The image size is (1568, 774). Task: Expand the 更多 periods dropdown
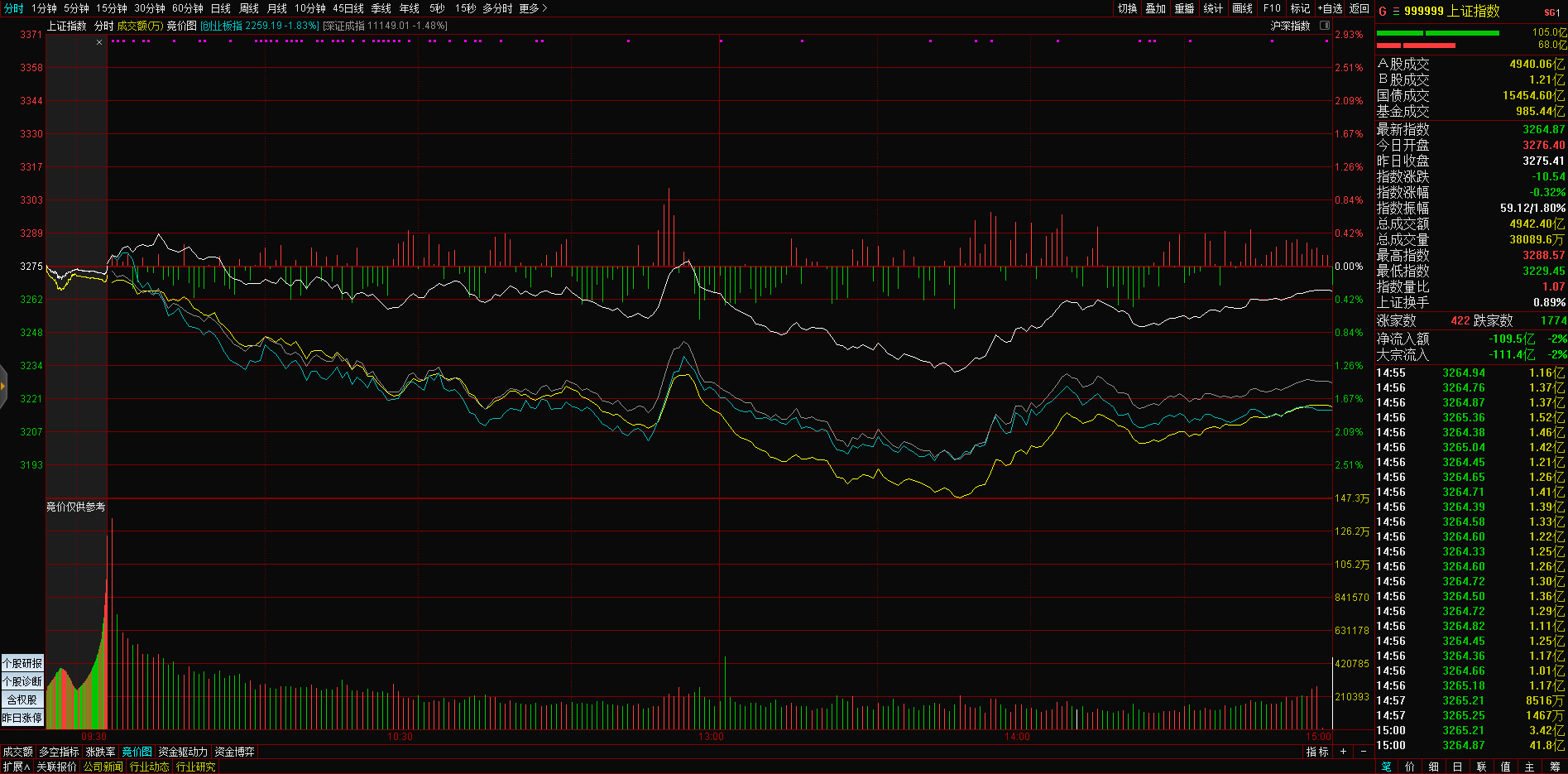tap(533, 8)
